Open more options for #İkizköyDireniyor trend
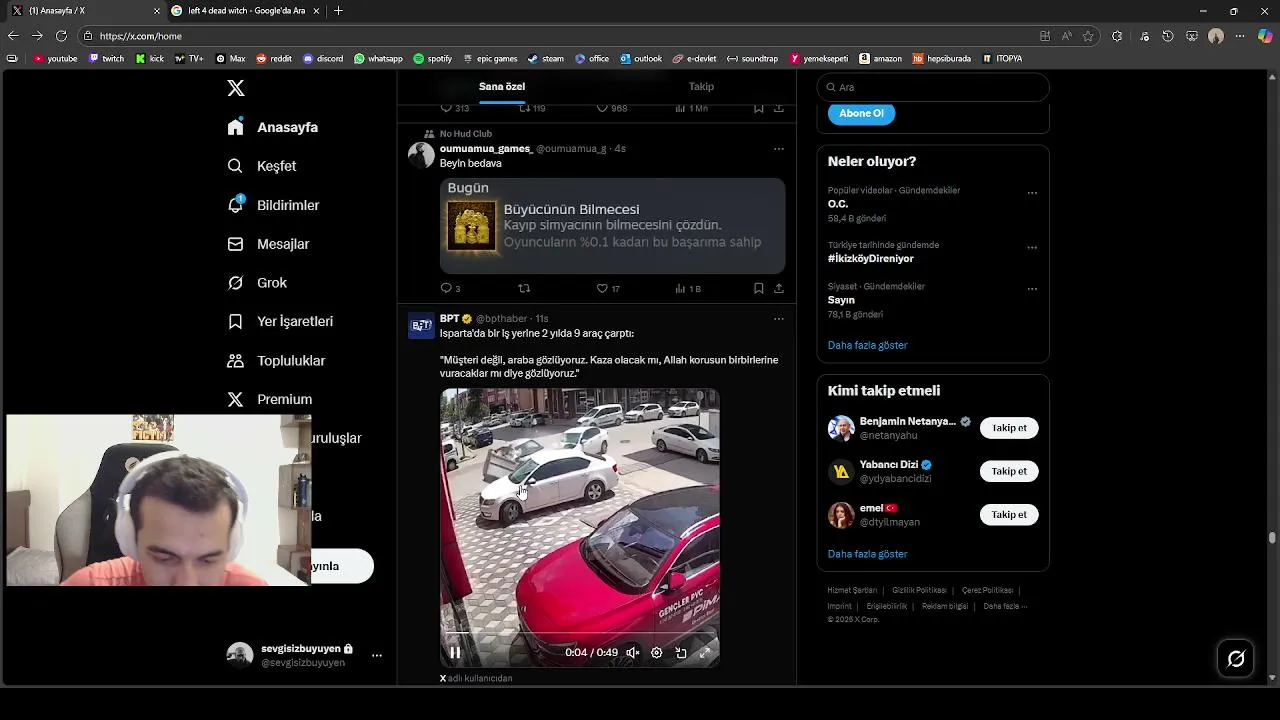The image size is (1280, 720). pyautogui.click(x=1032, y=248)
